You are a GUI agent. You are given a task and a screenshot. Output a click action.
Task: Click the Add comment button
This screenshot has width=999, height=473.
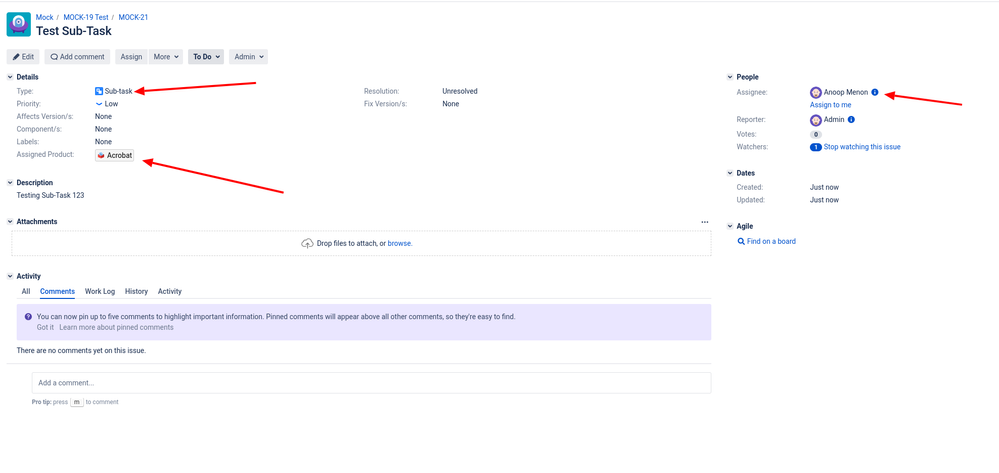77,57
